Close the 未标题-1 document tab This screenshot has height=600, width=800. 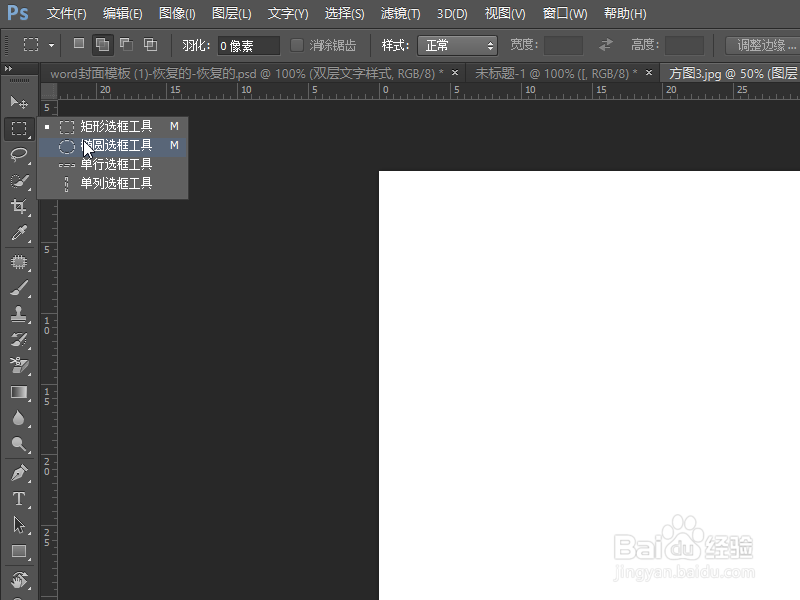tap(648, 73)
